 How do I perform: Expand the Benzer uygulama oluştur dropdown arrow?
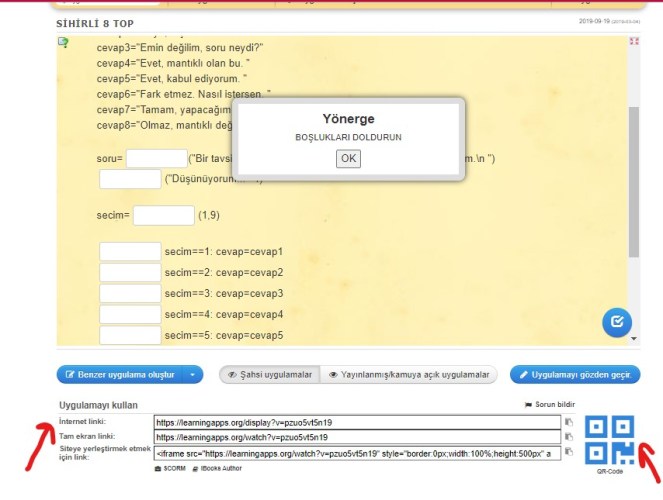192,375
